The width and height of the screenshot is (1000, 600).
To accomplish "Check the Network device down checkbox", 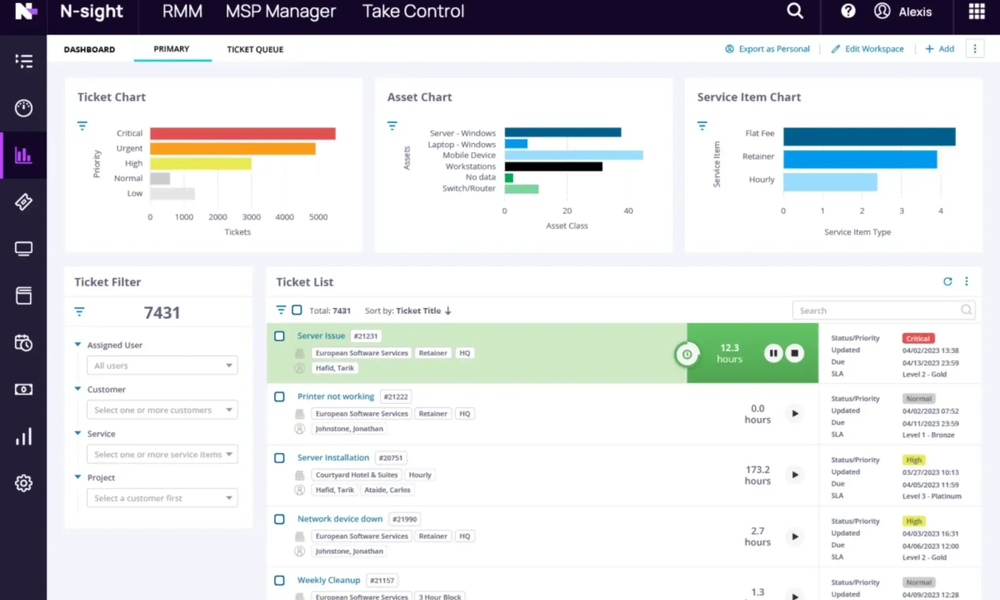I will 280,519.
